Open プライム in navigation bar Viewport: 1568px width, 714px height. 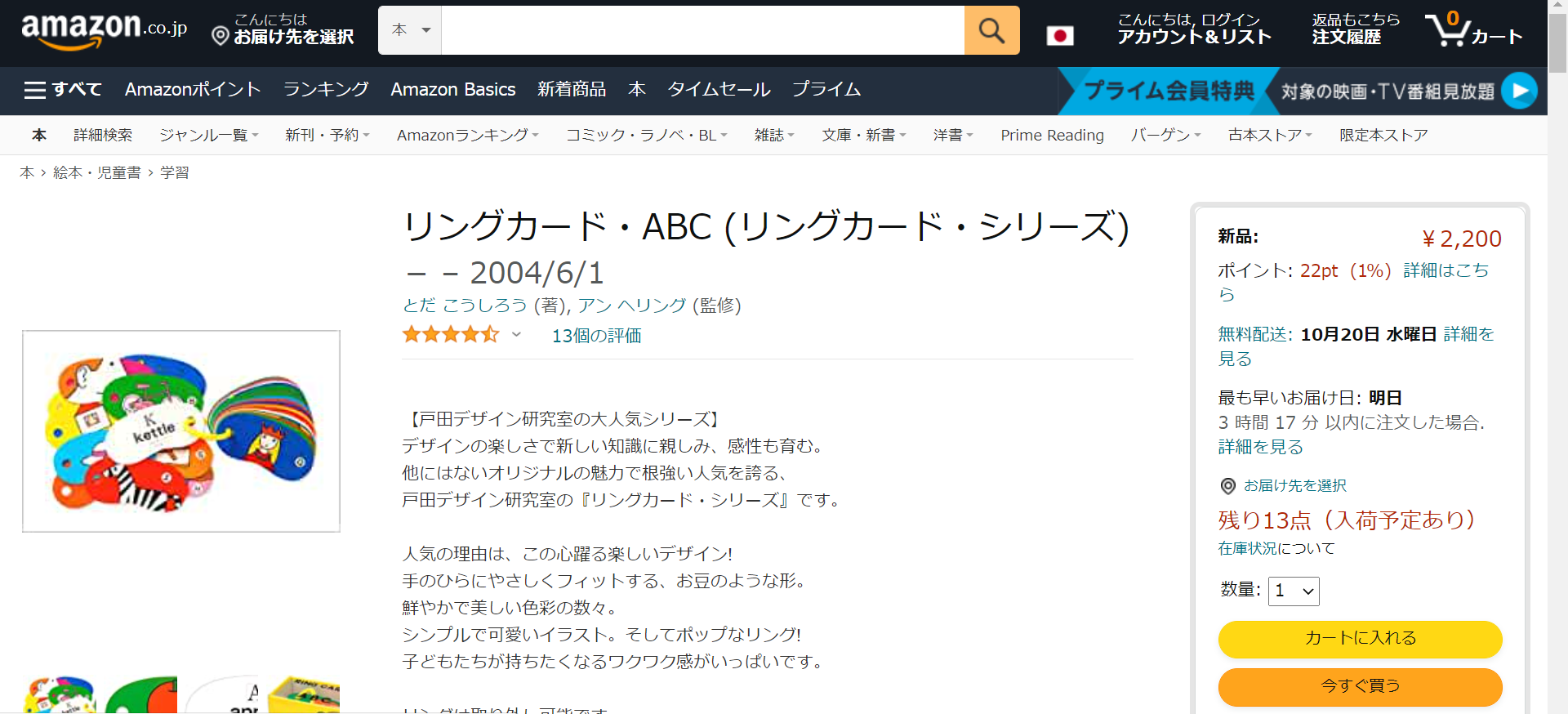pyautogui.click(x=826, y=90)
